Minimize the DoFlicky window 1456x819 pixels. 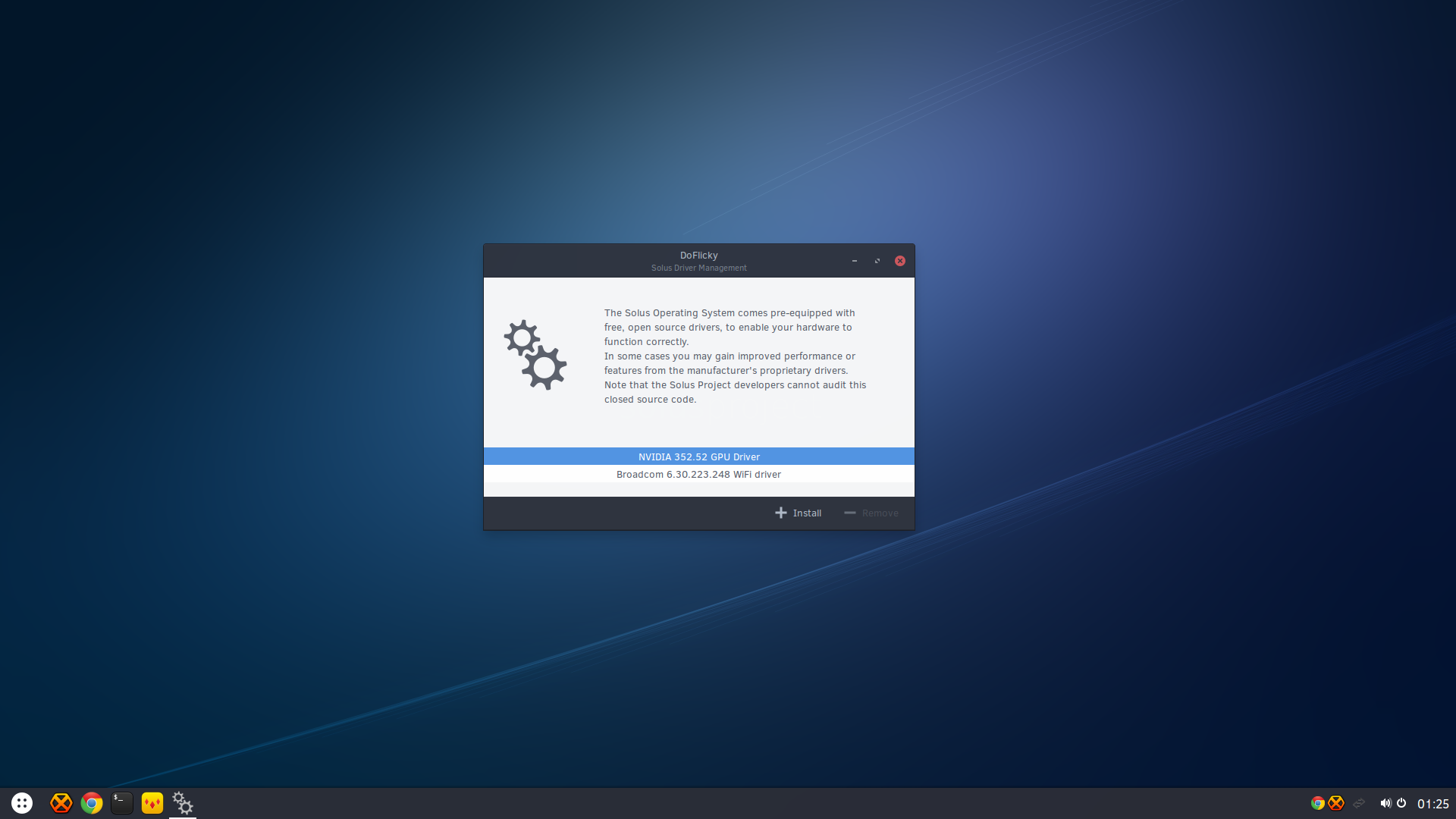[855, 261]
